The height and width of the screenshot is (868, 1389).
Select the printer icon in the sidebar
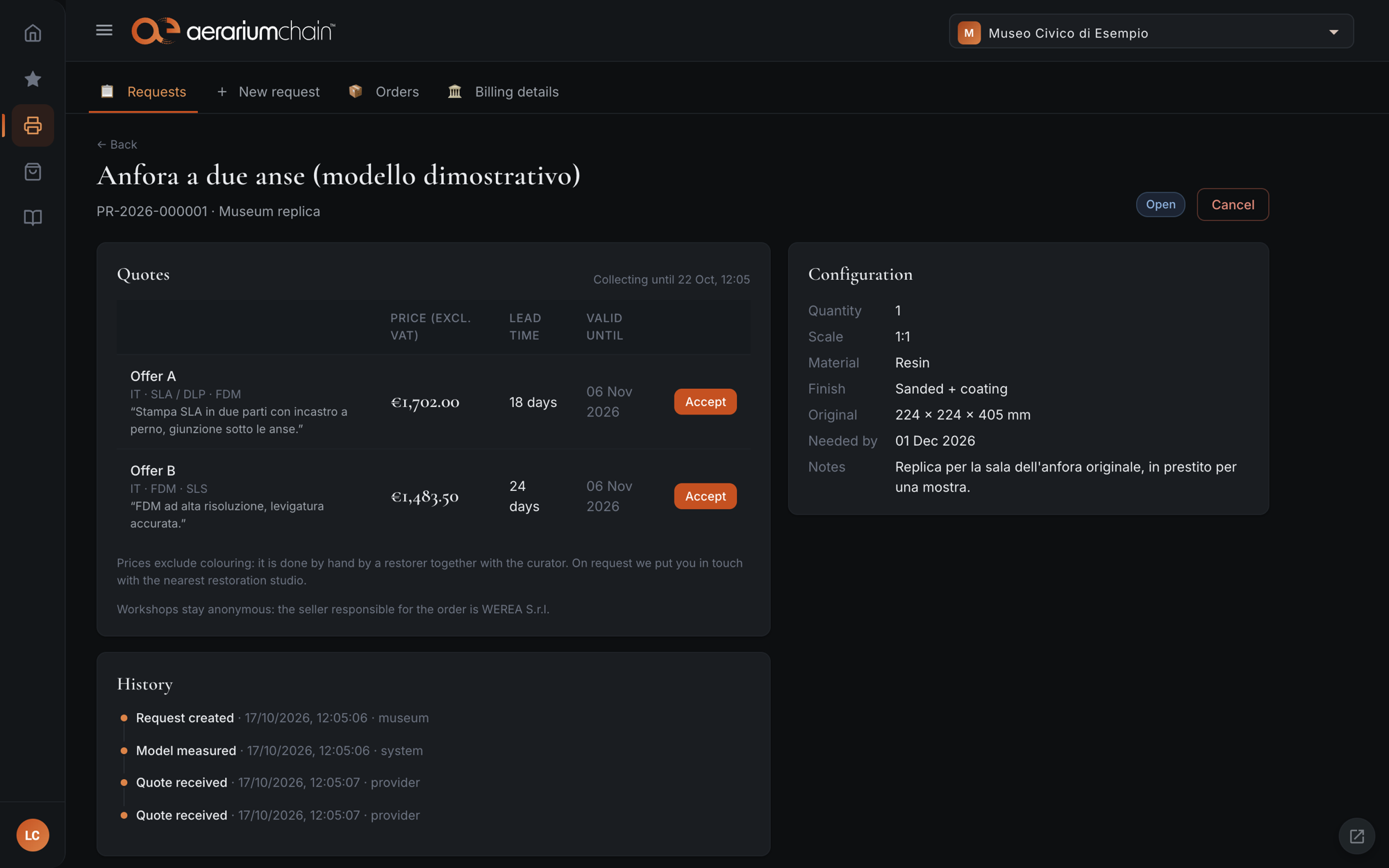tap(33, 126)
